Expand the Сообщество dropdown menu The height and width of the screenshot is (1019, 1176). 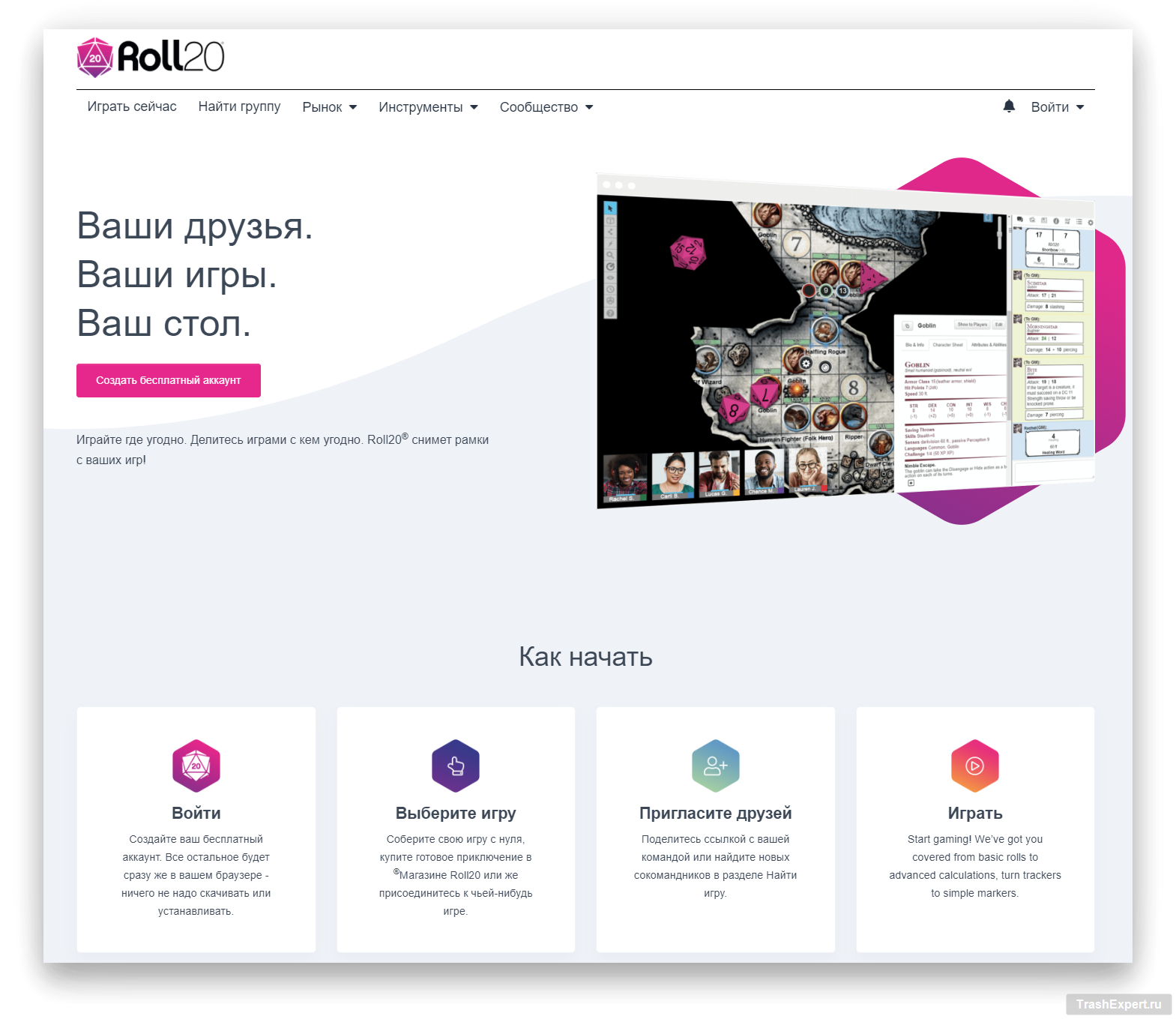(546, 107)
